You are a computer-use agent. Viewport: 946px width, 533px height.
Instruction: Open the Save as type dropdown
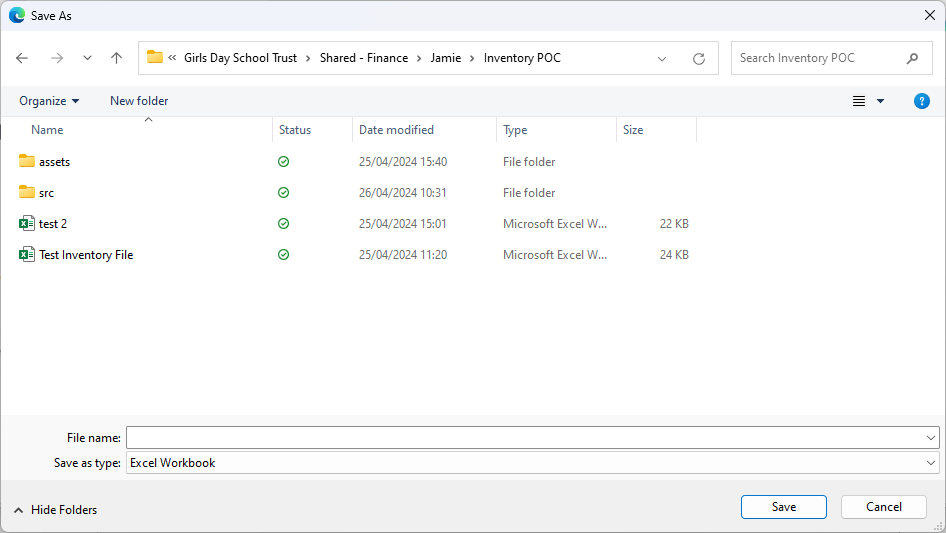931,463
